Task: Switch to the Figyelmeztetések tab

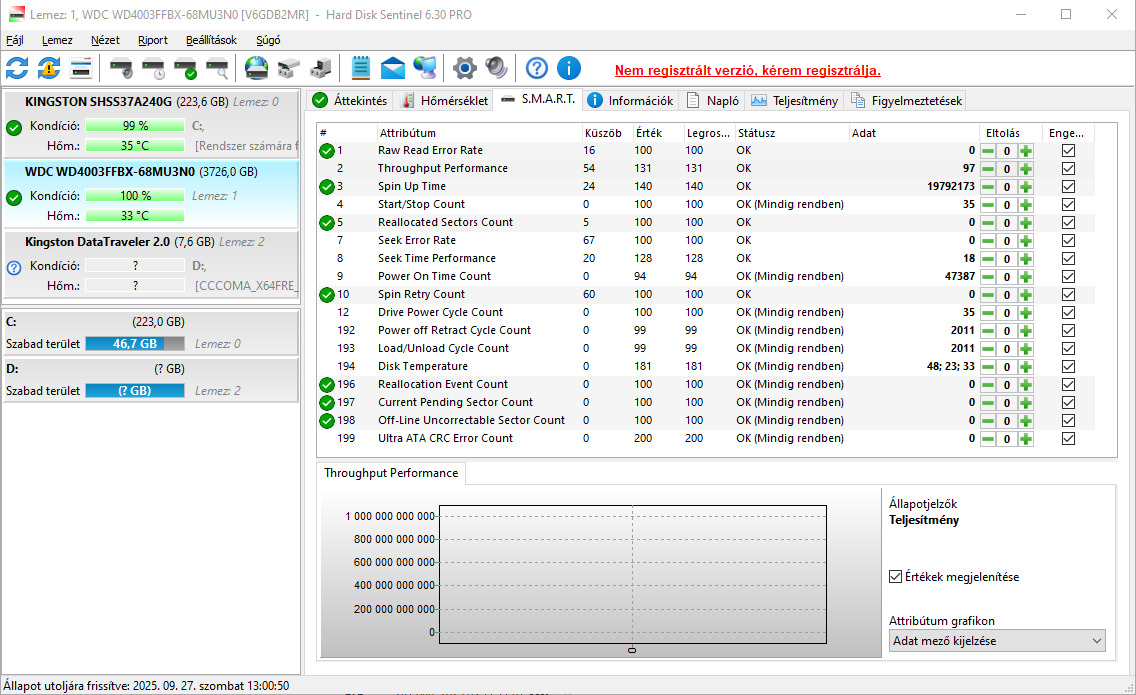Action: pyautogui.click(x=907, y=101)
